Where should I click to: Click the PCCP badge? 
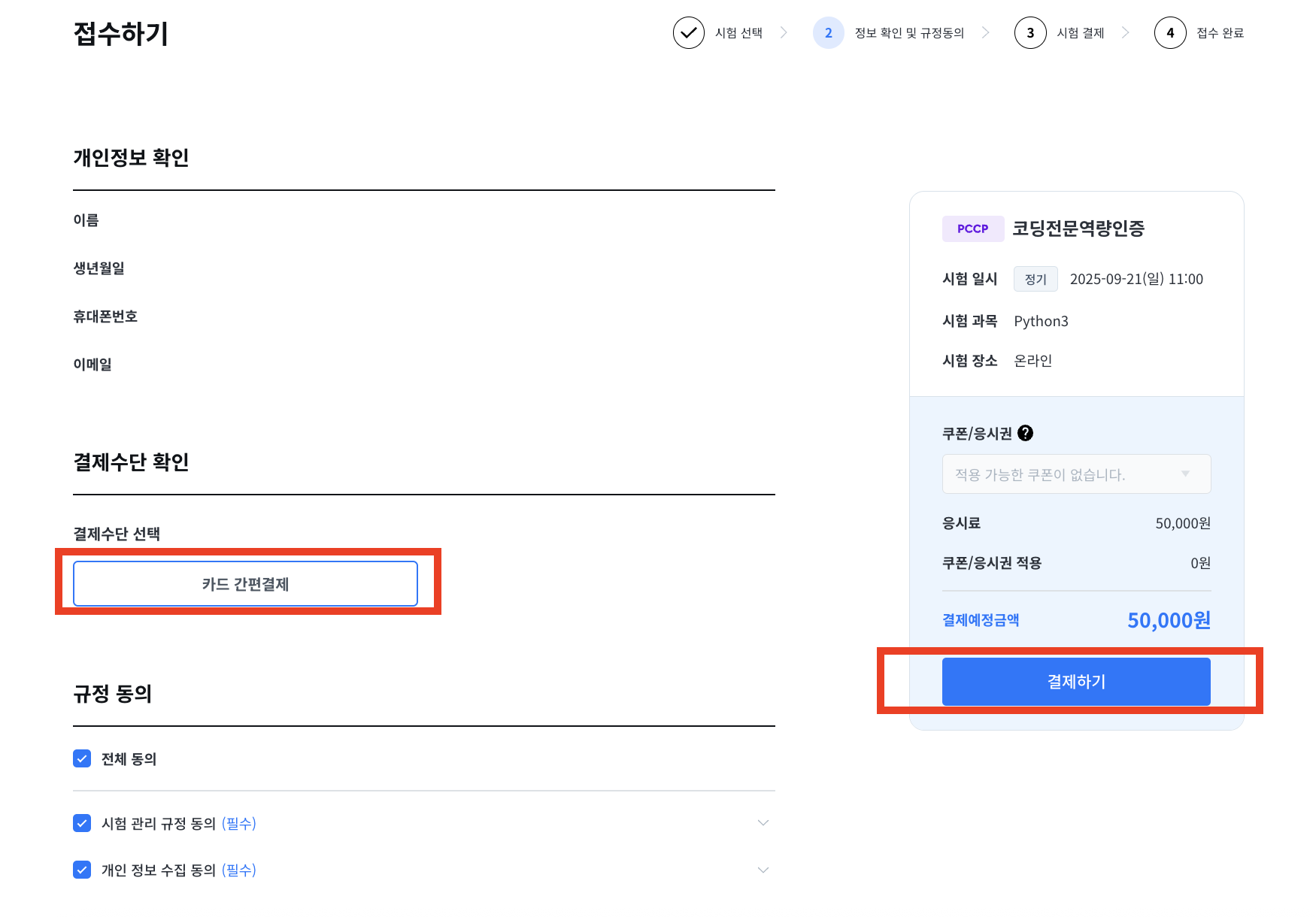pyautogui.click(x=972, y=228)
